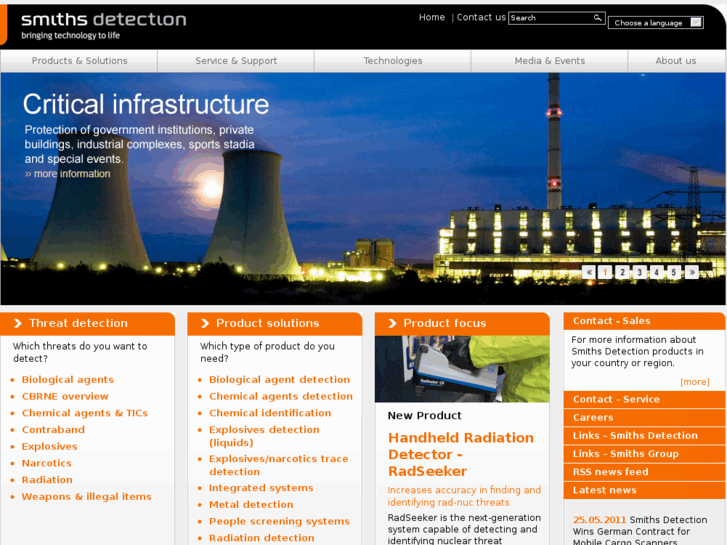The width and height of the screenshot is (727, 545).
Task: Expand Links - Smiths Detection section
Action: coord(644,436)
